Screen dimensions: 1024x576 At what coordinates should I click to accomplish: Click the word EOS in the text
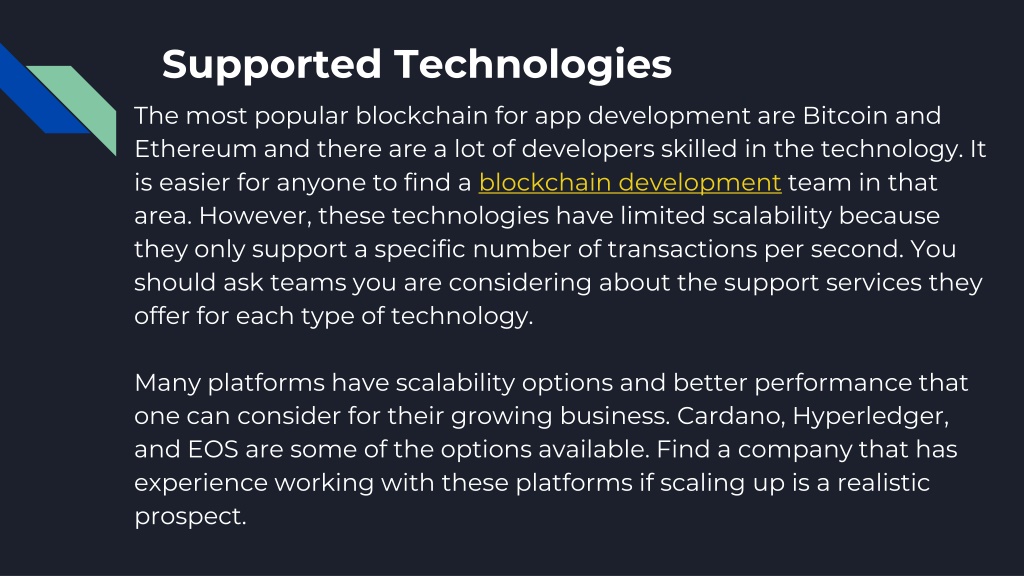213,449
